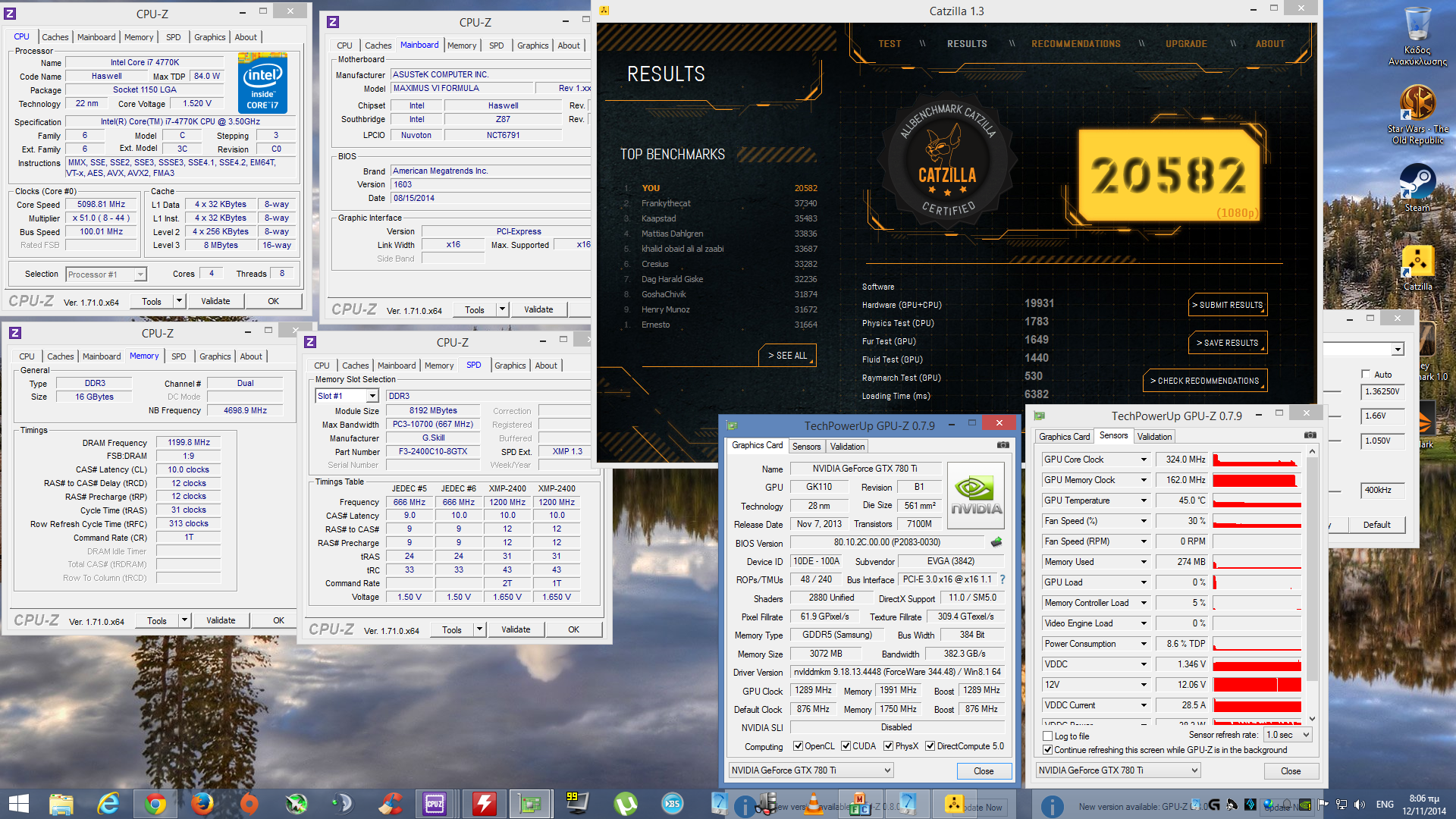Switch to GPU-Z green card taskbar icon
1456x819 pixels.
(530, 804)
